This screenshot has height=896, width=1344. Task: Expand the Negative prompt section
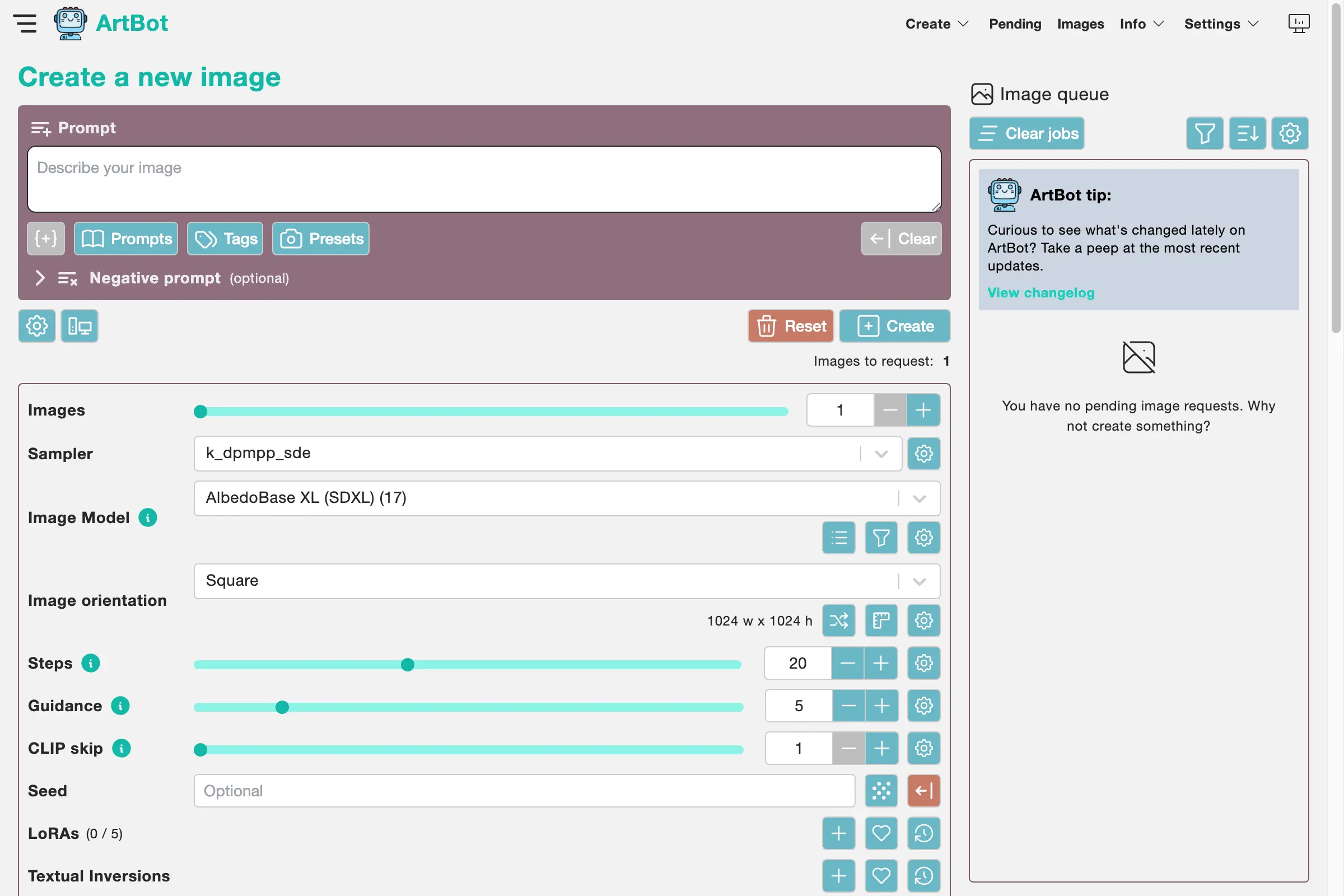(x=39, y=278)
